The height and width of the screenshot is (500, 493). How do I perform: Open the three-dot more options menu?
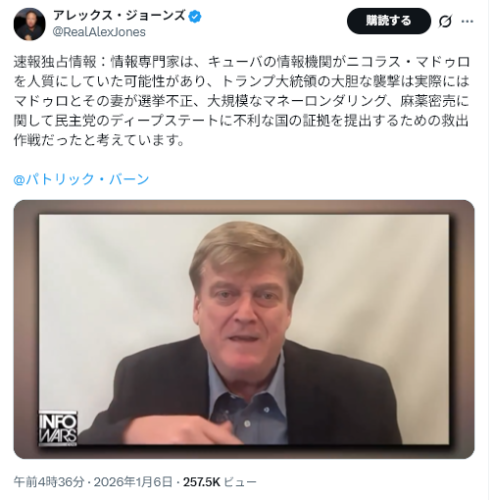tap(467, 21)
